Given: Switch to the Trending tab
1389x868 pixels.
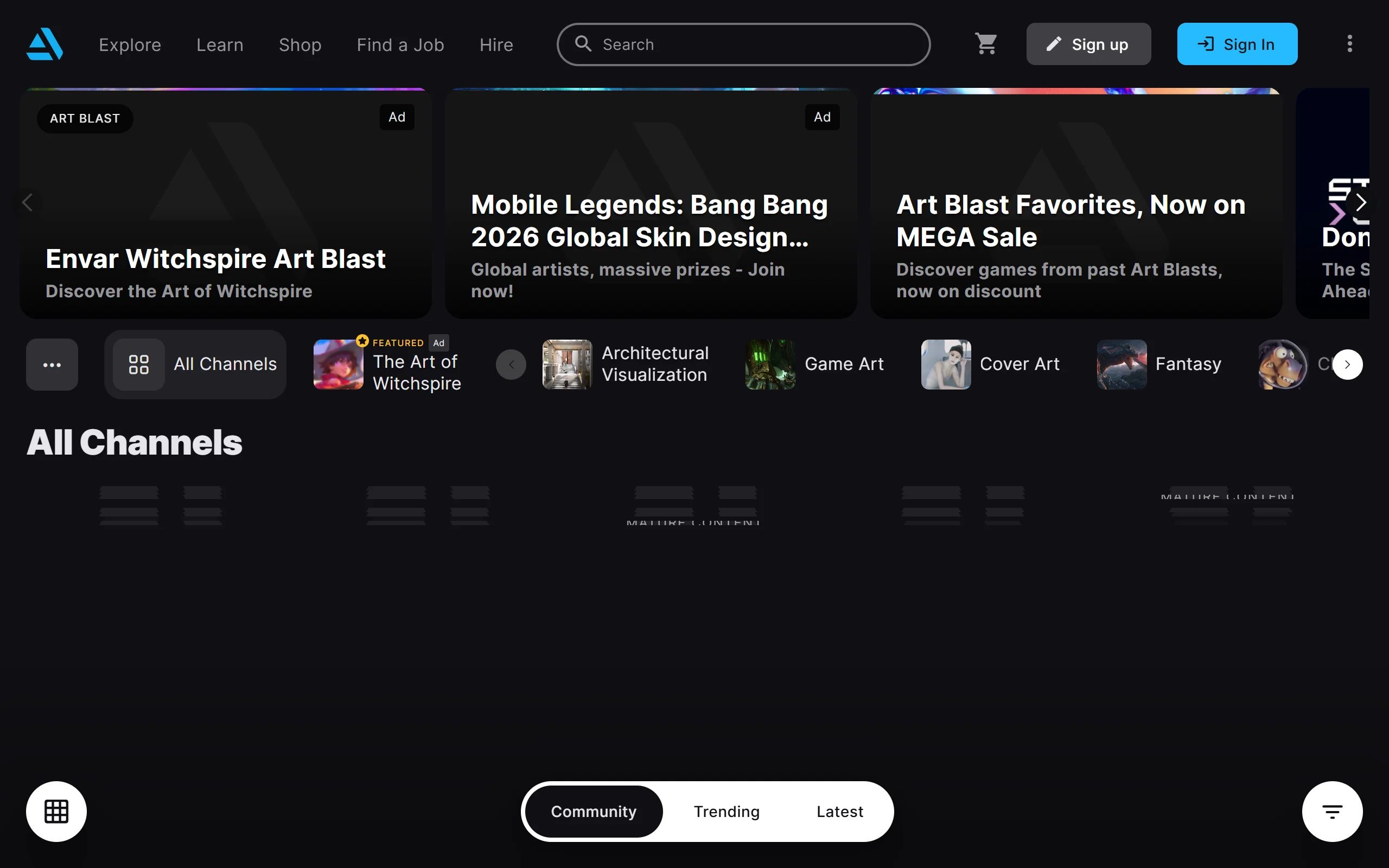Looking at the screenshot, I should 727,811.
